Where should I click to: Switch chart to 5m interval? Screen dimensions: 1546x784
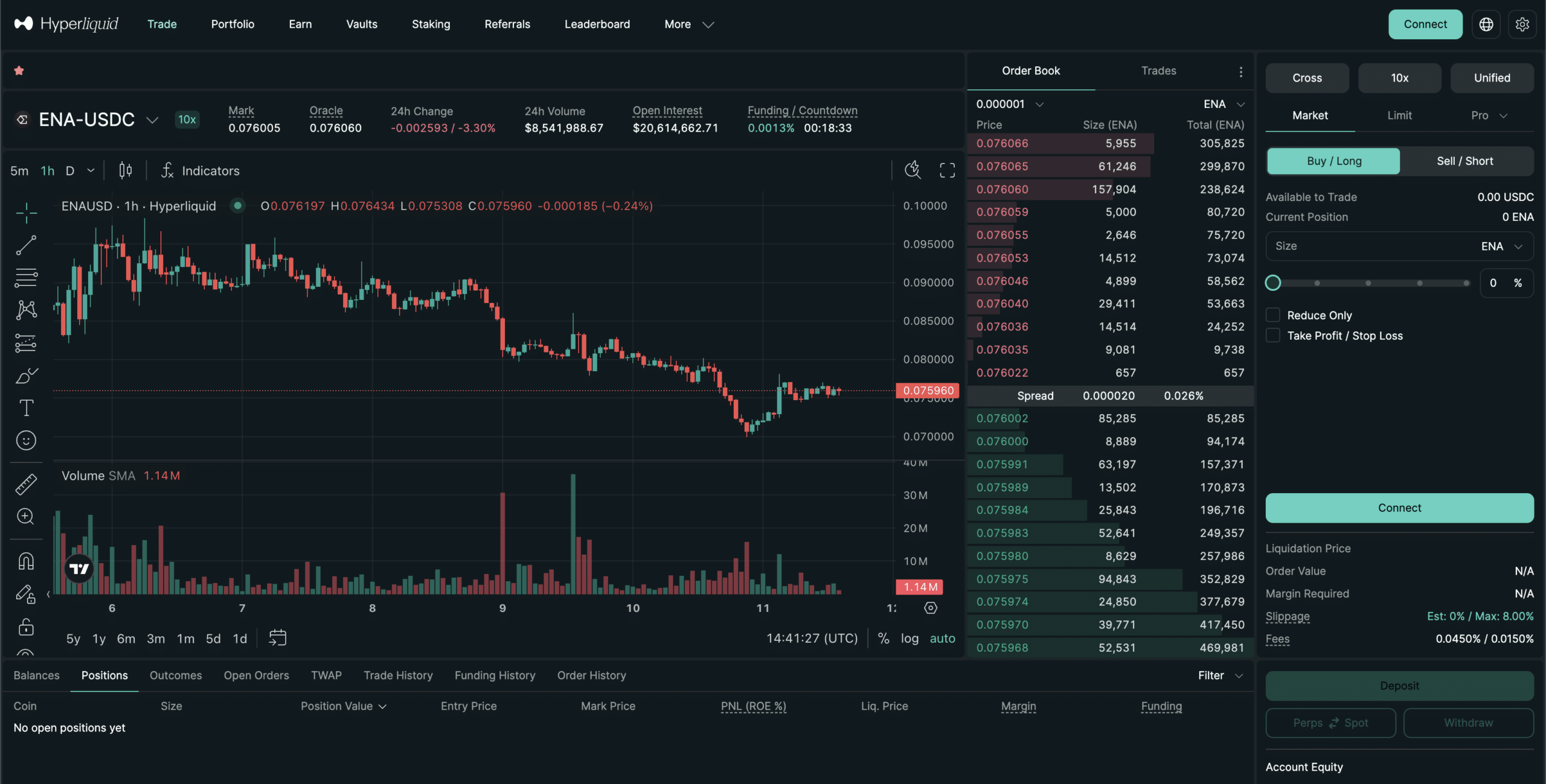(x=19, y=171)
